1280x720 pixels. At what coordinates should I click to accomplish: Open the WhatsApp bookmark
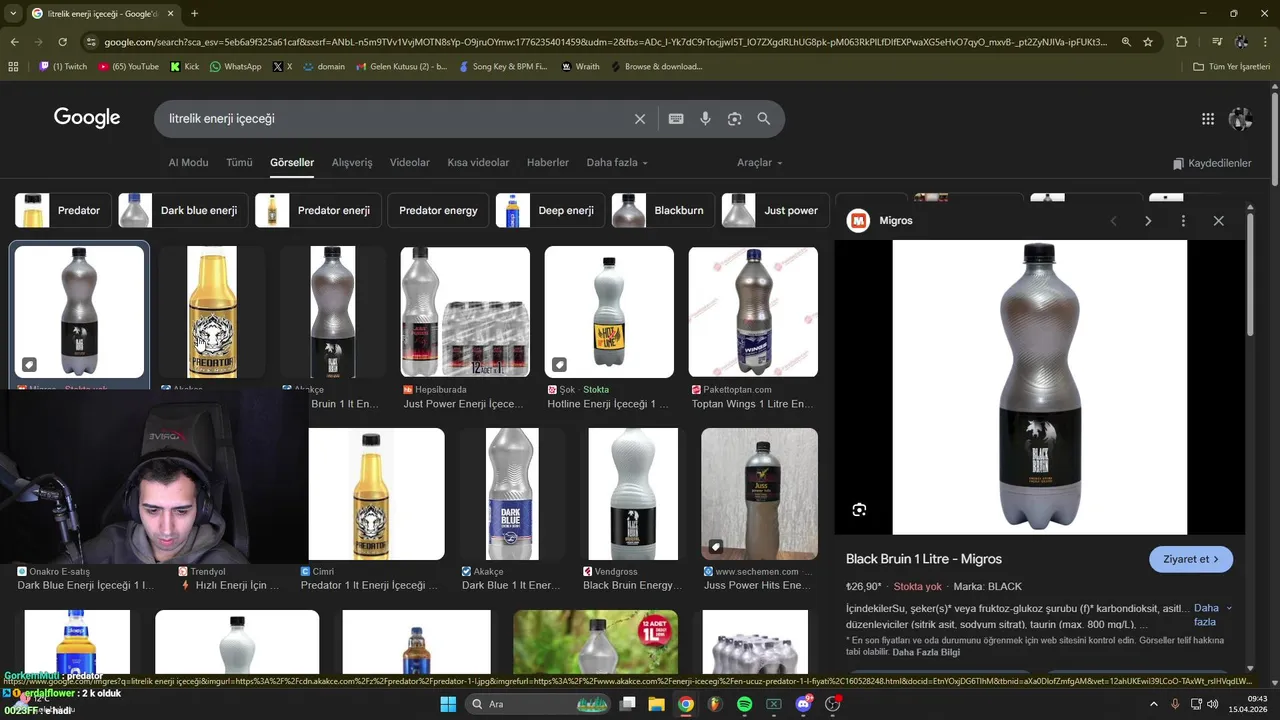pos(235,67)
